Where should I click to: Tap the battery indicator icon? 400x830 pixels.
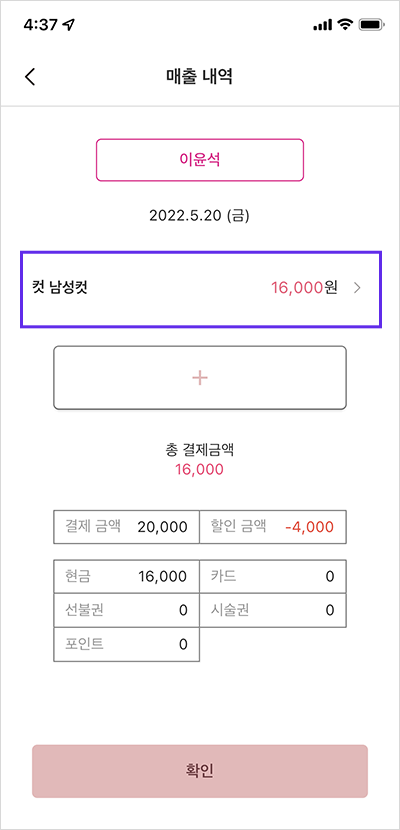pos(371,24)
